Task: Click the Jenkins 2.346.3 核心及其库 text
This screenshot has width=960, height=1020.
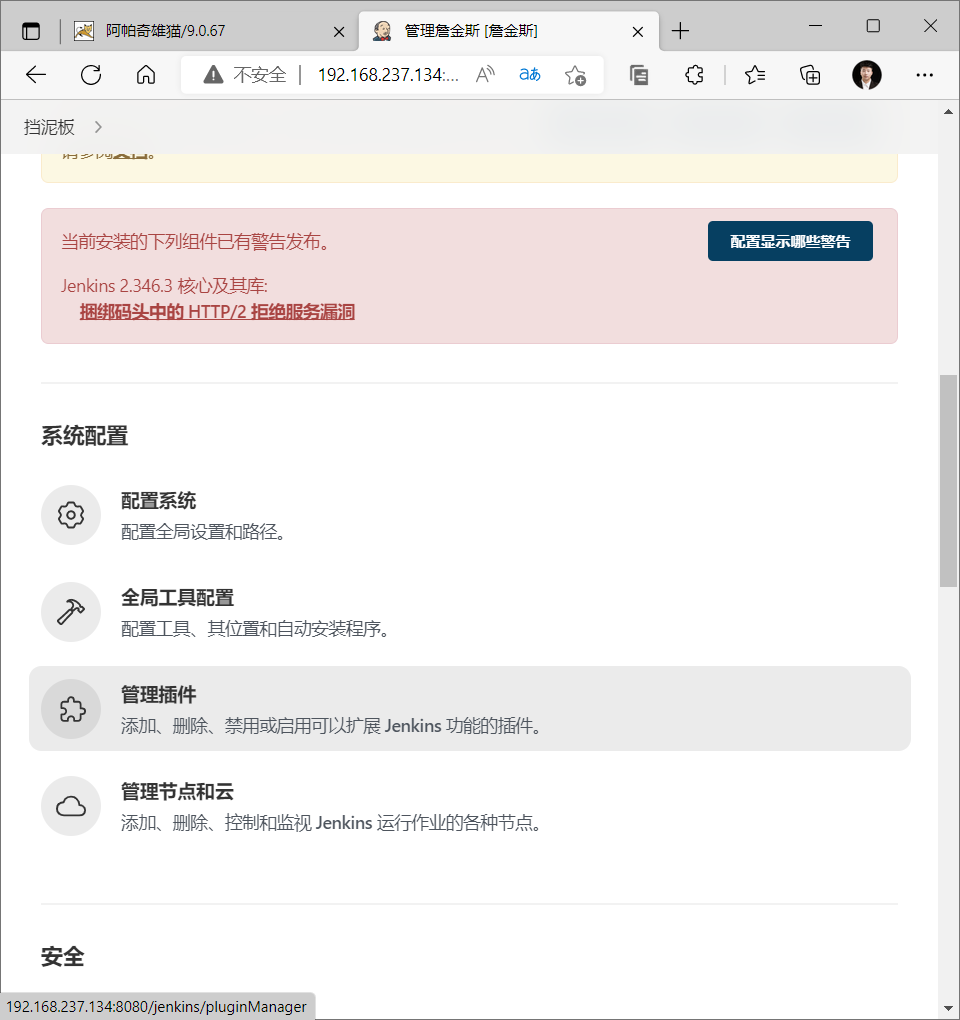Action: 164,286
